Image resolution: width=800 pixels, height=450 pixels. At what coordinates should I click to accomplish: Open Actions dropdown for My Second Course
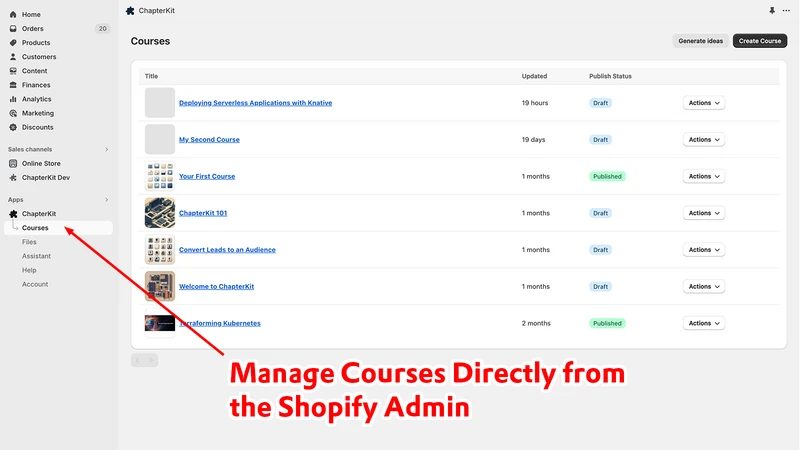coord(704,140)
